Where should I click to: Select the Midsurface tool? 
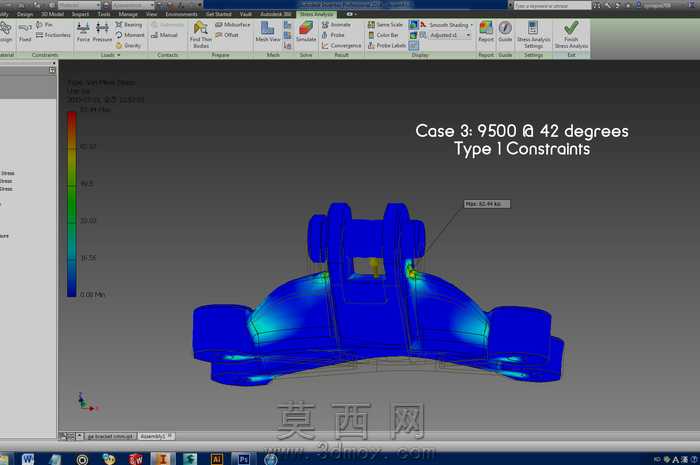coord(233,25)
